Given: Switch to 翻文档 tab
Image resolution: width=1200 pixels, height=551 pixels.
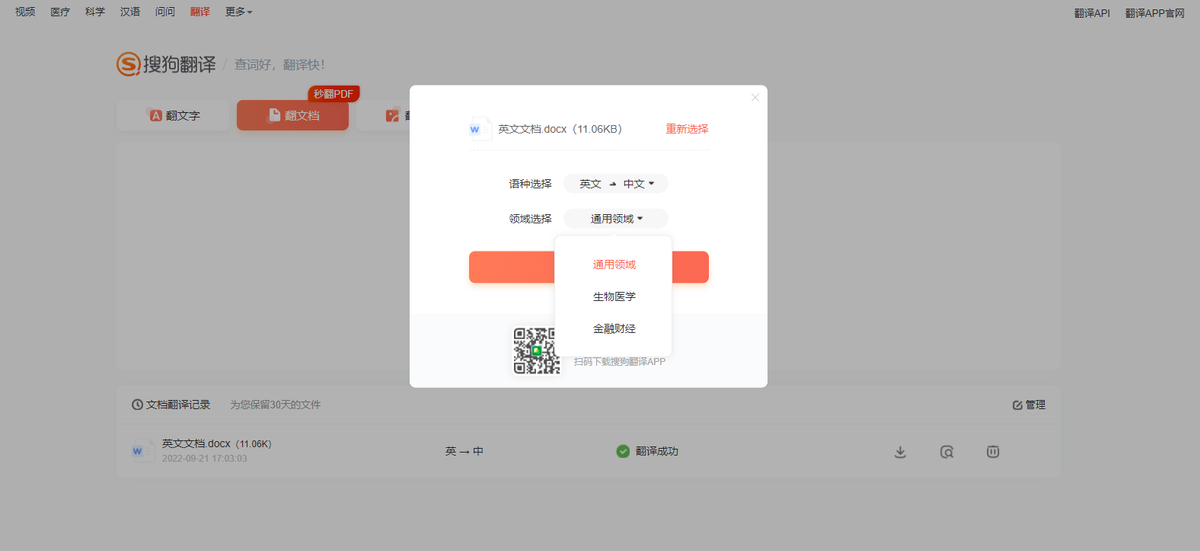Looking at the screenshot, I should pos(293,116).
